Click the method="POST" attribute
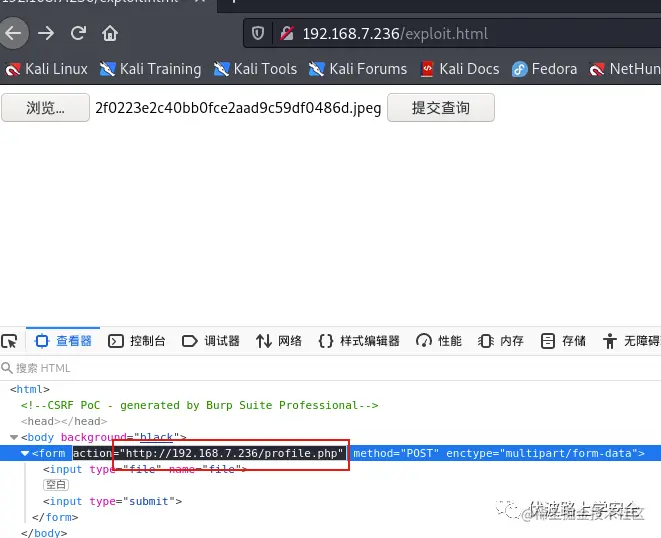 (396, 453)
